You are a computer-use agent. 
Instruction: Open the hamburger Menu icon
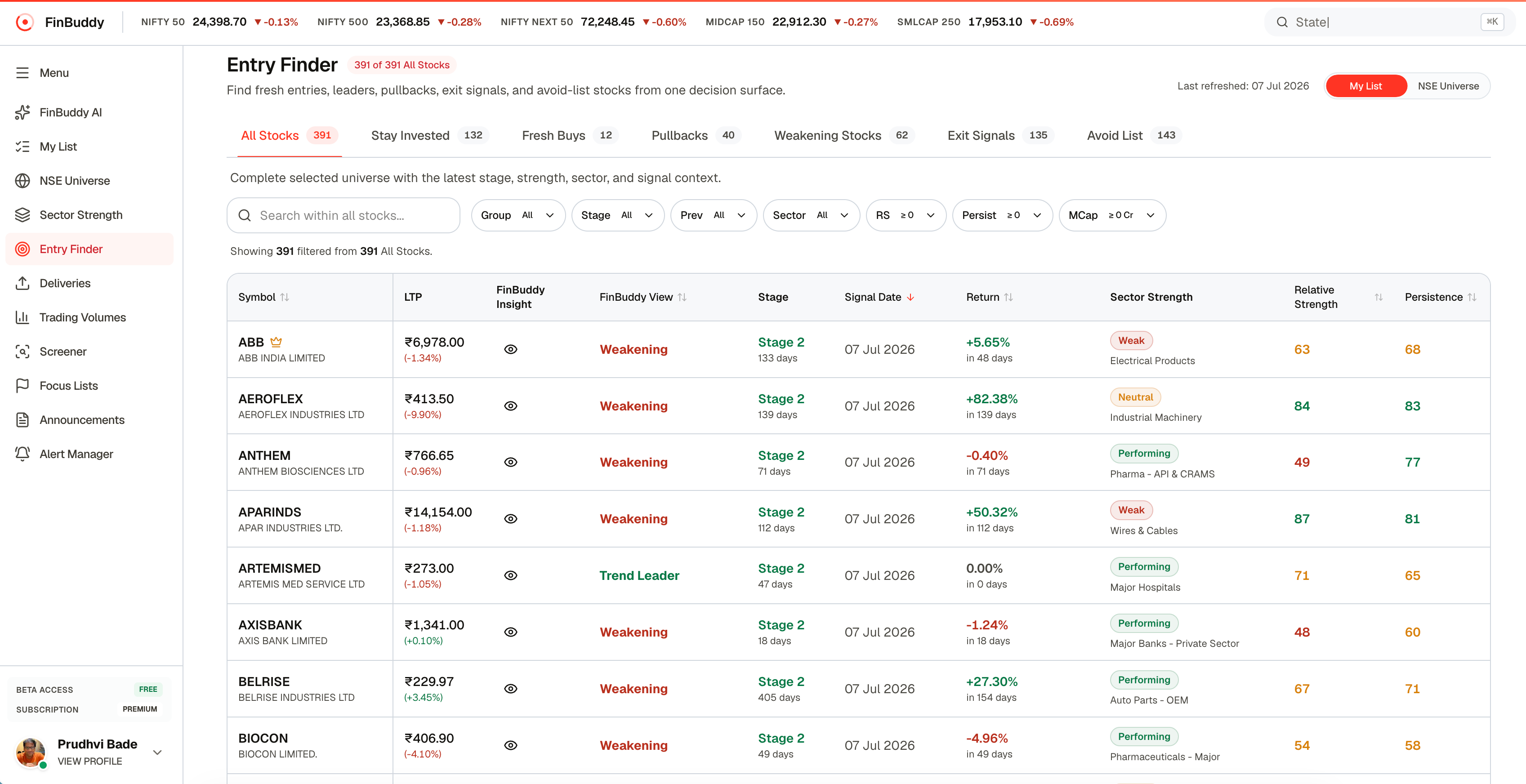(x=22, y=73)
